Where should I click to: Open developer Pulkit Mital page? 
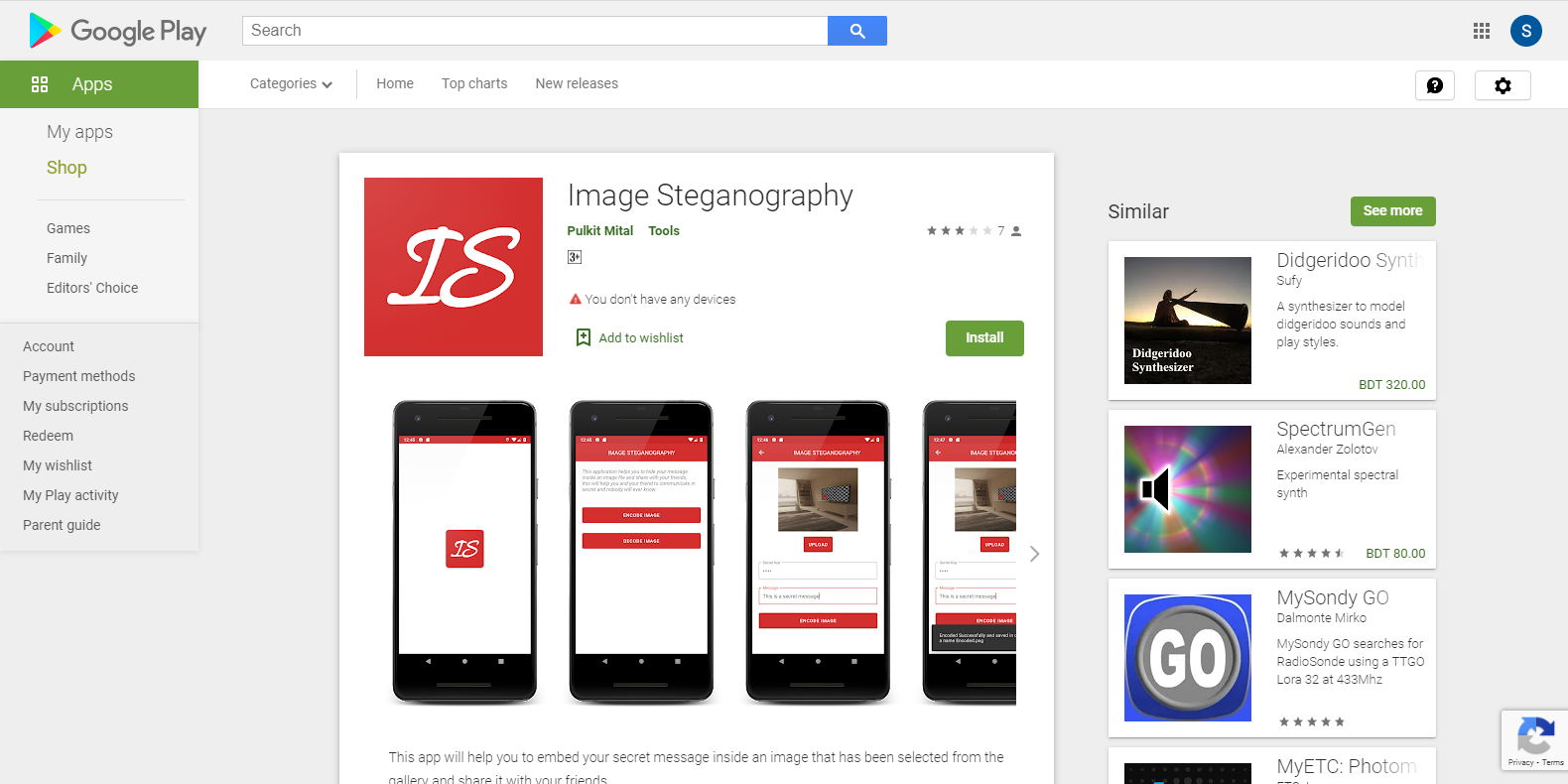[600, 231]
